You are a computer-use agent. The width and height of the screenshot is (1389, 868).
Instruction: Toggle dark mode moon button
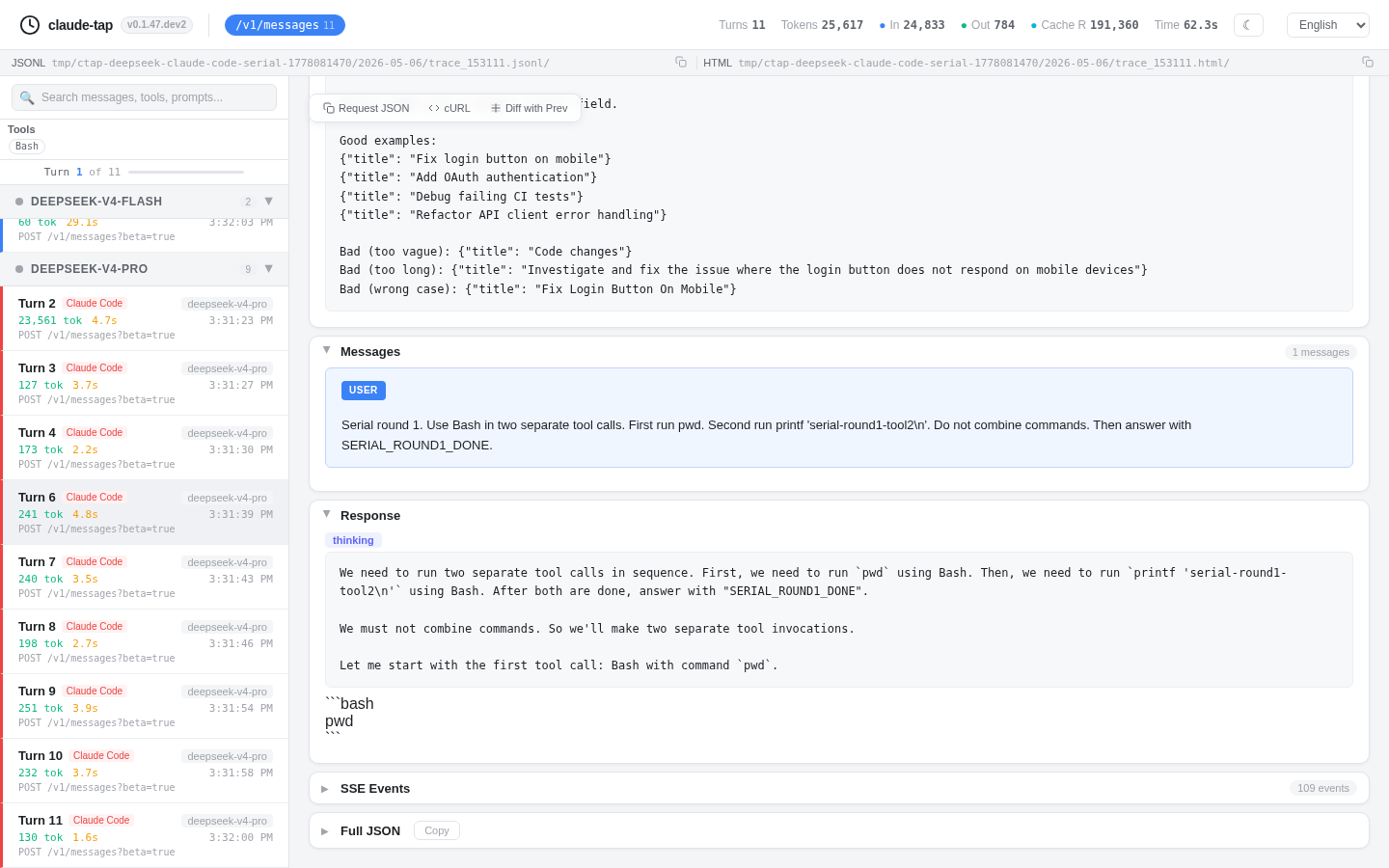pos(1248,25)
